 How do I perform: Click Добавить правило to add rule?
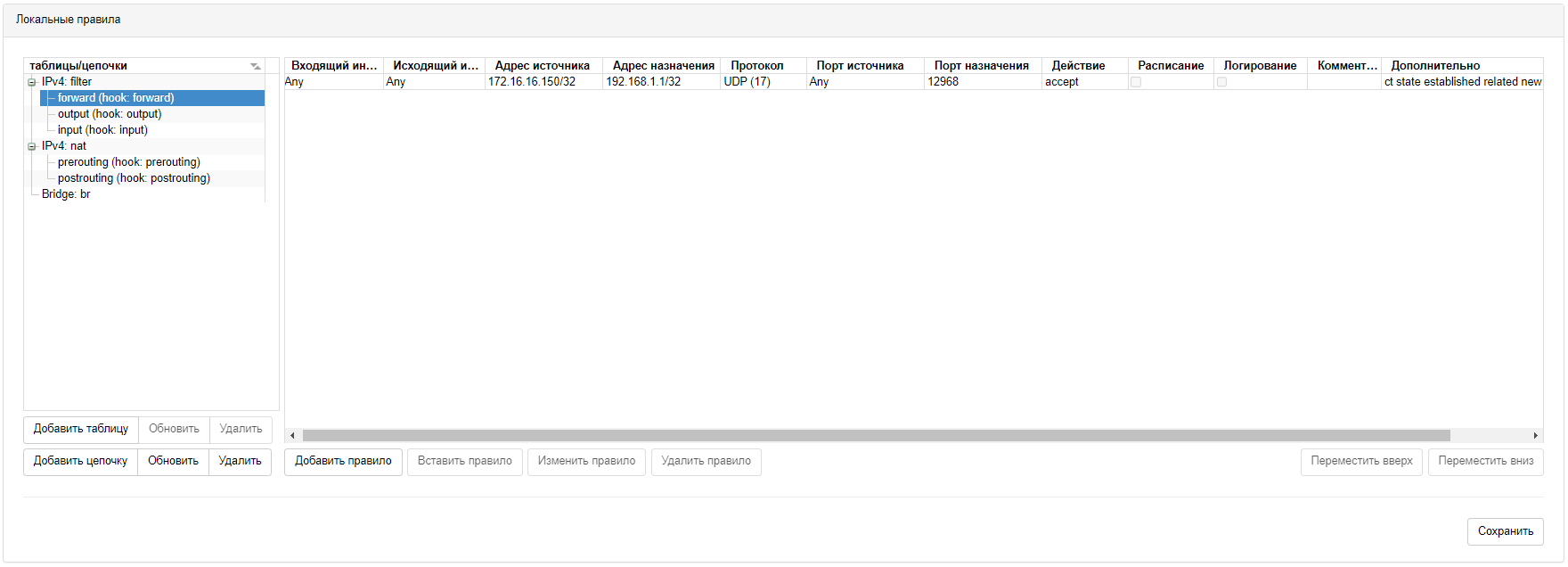(343, 461)
